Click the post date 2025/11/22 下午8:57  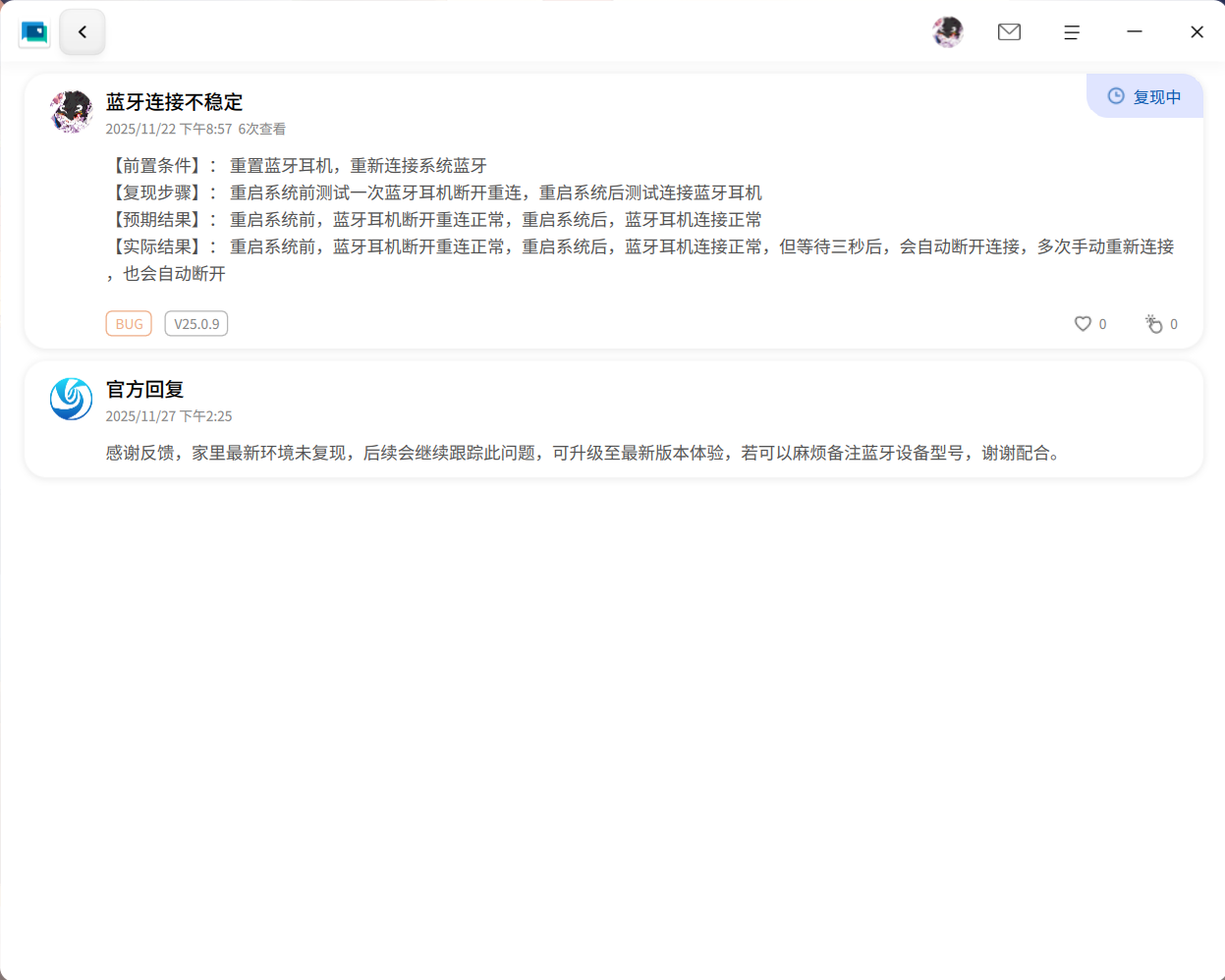pyautogui.click(x=169, y=129)
